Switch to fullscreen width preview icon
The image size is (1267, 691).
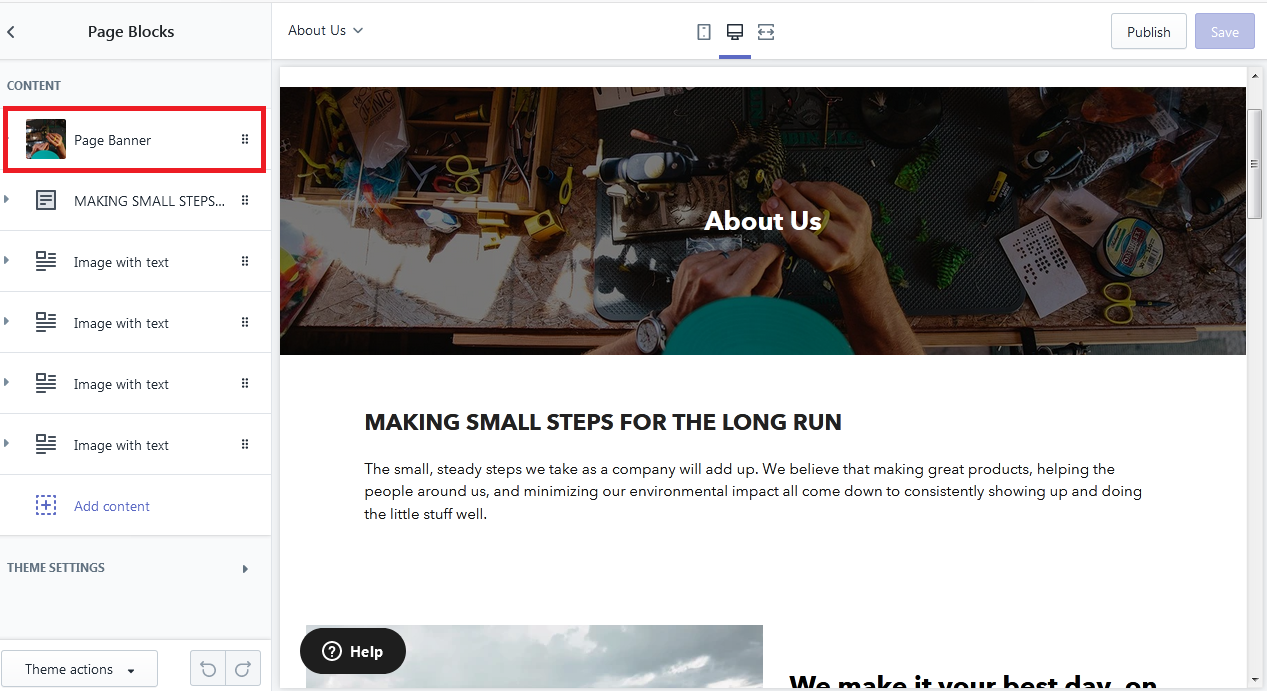point(766,32)
